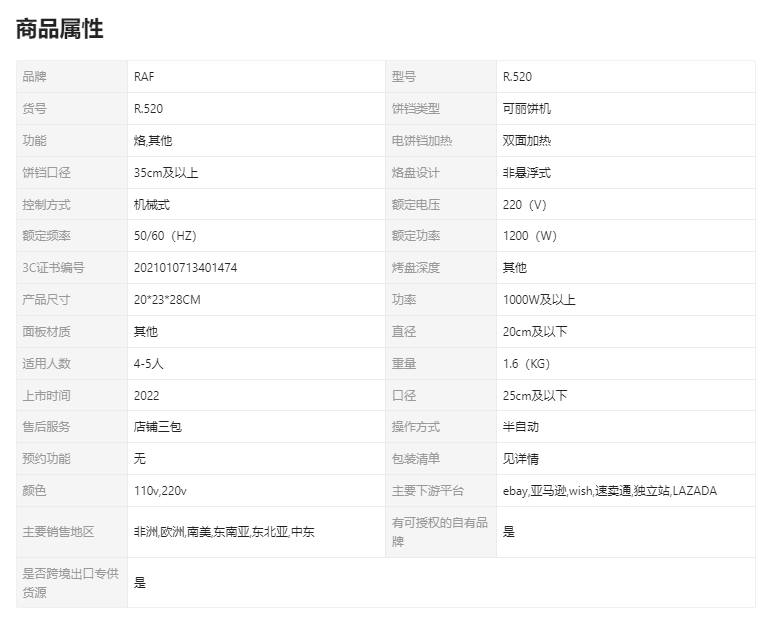
Task: Click the 上市时间 label
Action: click(x=46, y=395)
